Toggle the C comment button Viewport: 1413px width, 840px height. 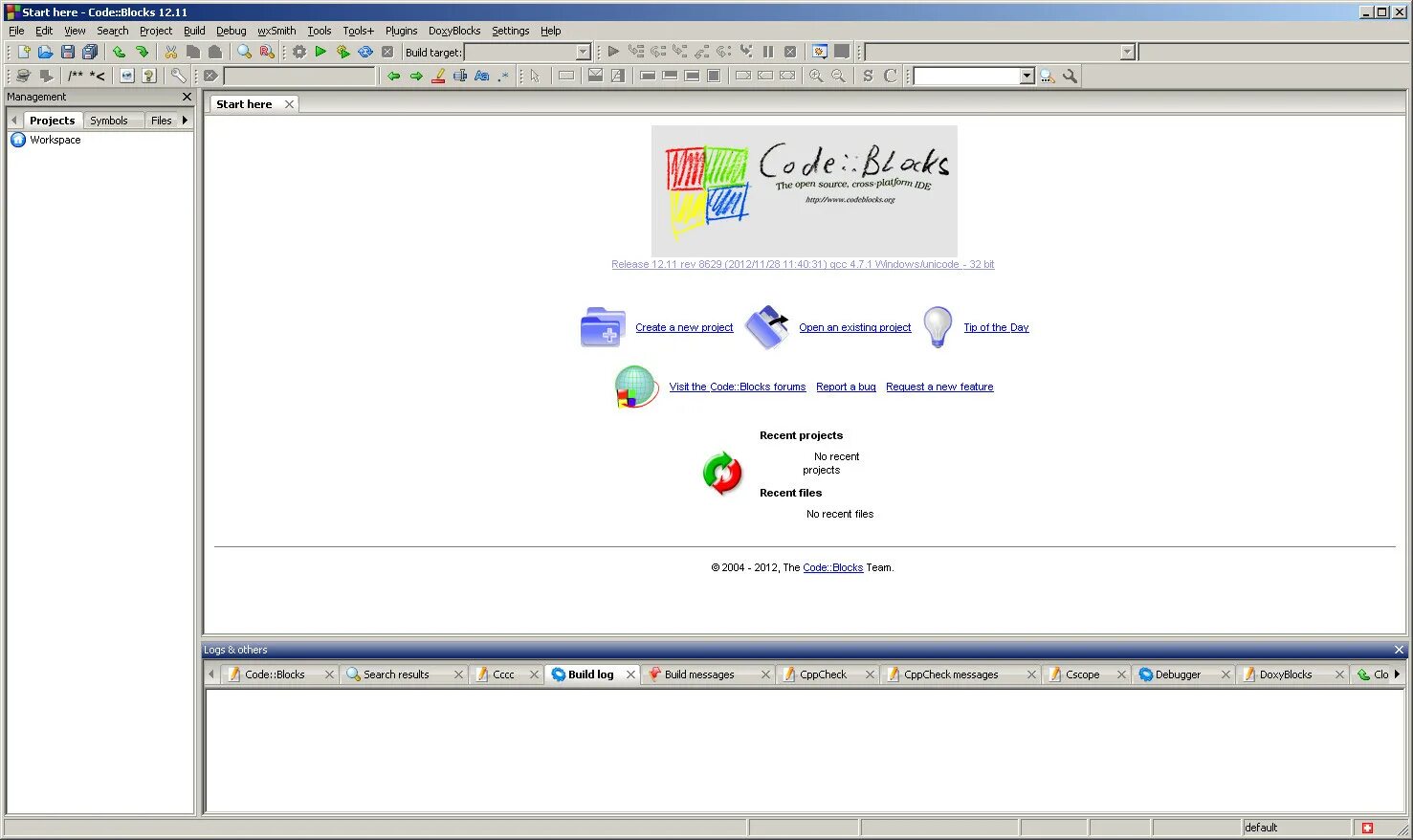(890, 76)
